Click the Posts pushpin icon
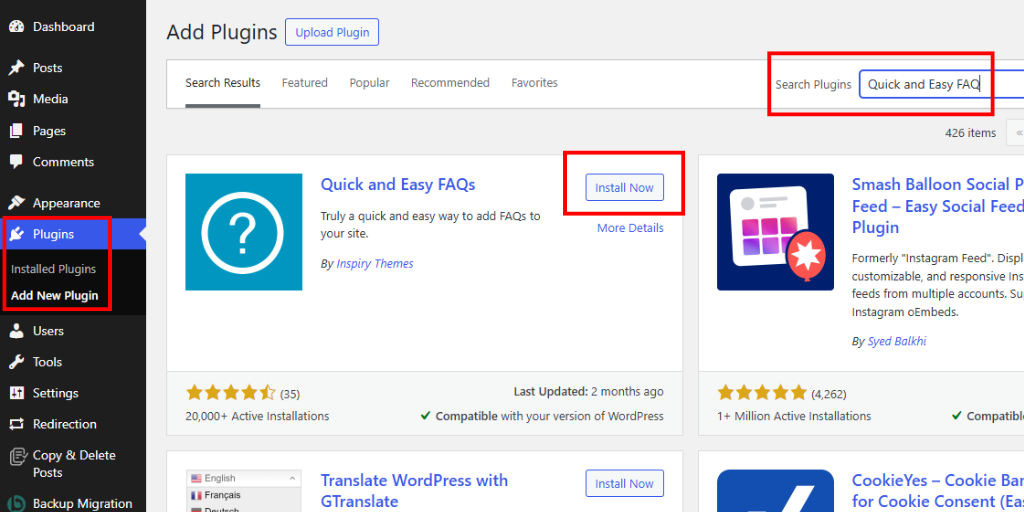This screenshot has width=1024, height=512. point(16,68)
